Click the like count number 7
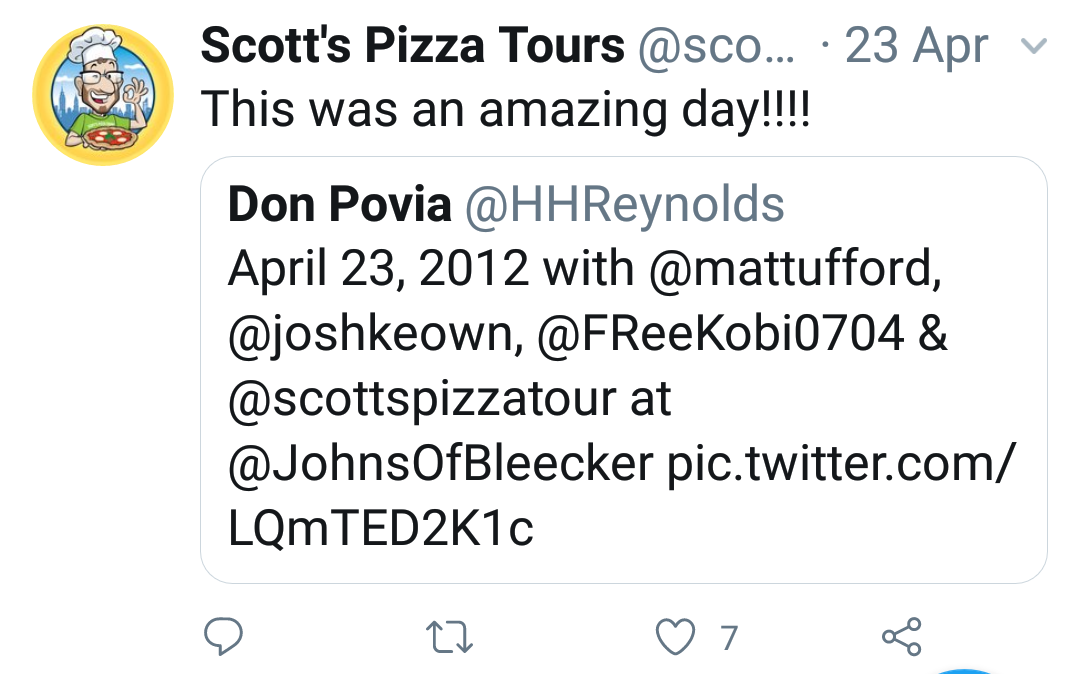The image size is (1080, 674). (729, 637)
